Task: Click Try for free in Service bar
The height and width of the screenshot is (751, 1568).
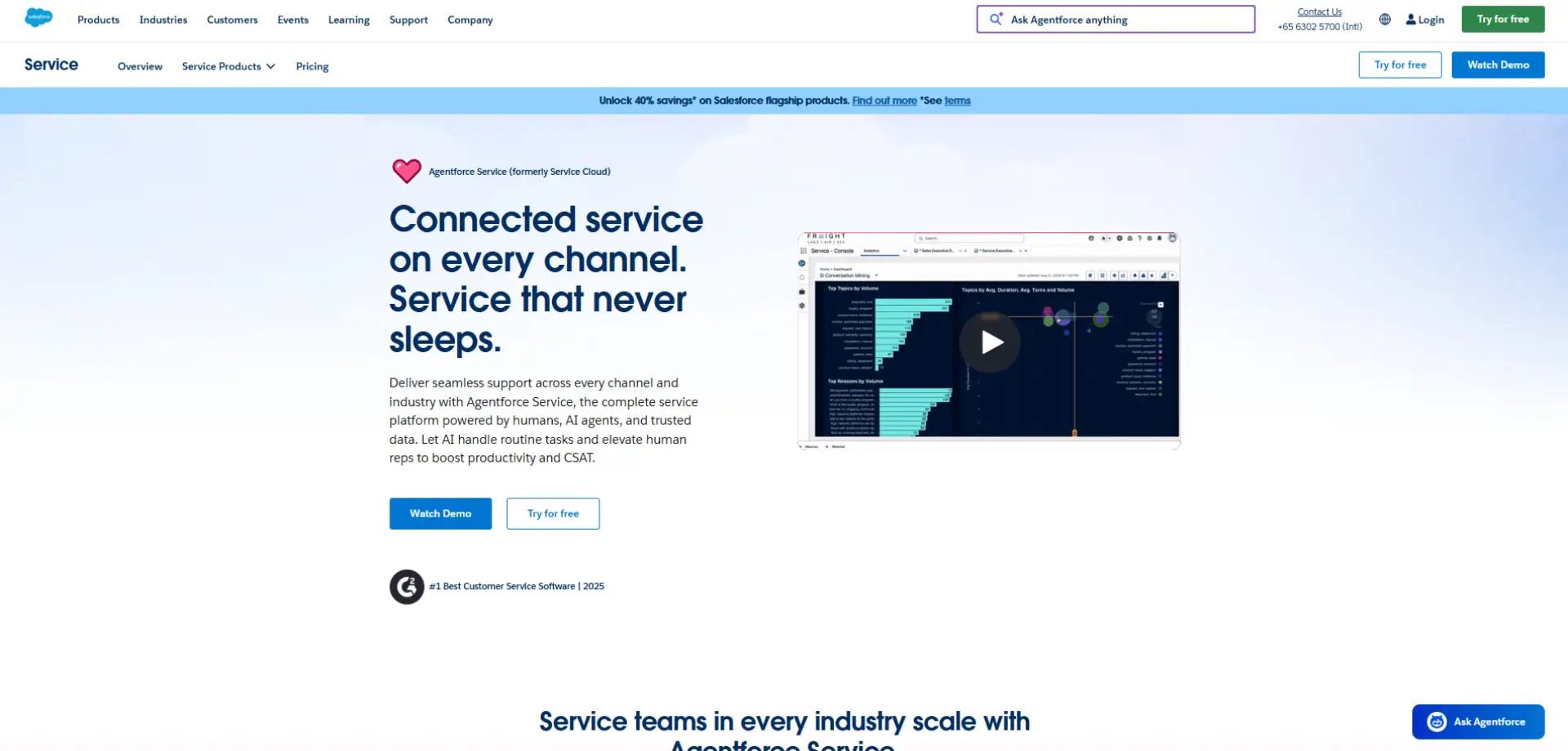Action: (1400, 65)
